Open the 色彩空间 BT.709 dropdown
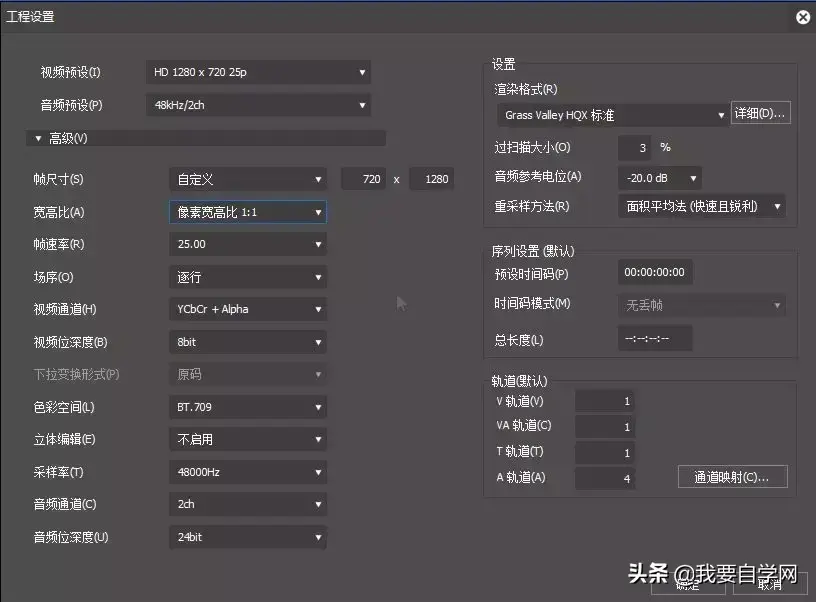Screen dimensions: 816x602 pos(248,407)
